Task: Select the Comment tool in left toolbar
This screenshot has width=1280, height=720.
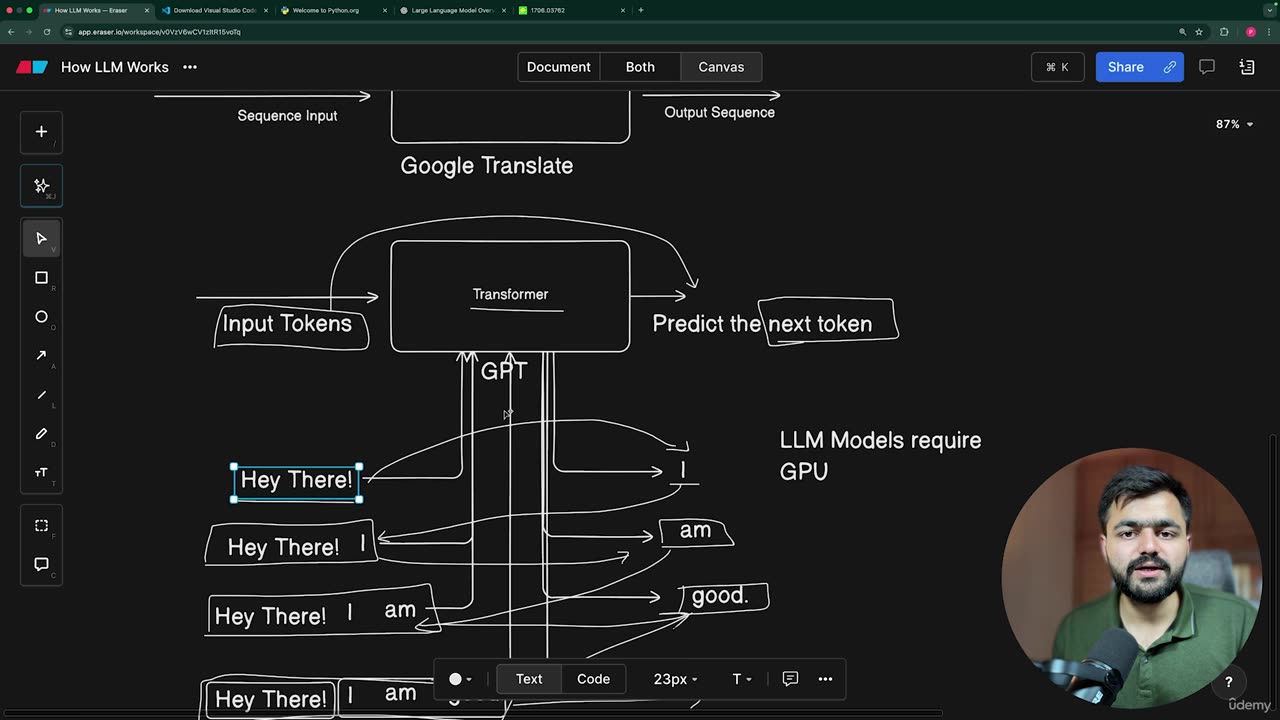Action: click(41, 564)
